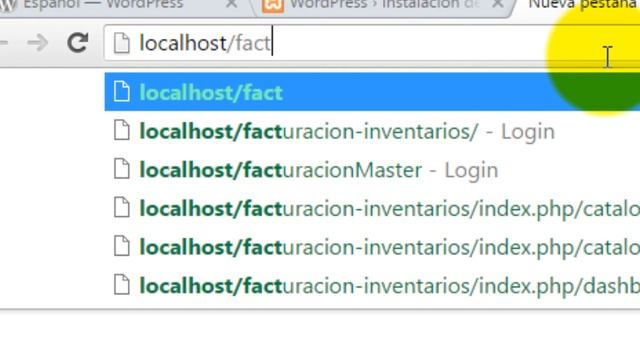Click the browser reload button
Screen dimensions: 640x360
click(x=78, y=43)
